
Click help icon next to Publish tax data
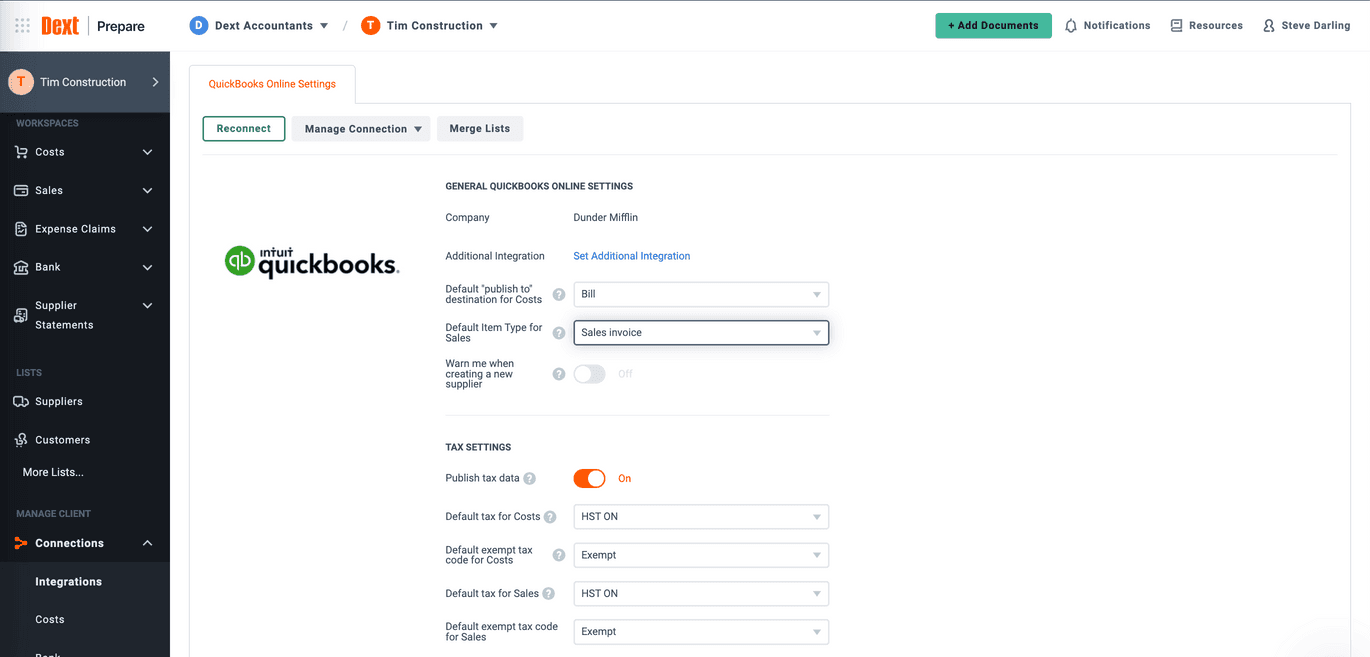click(x=530, y=479)
